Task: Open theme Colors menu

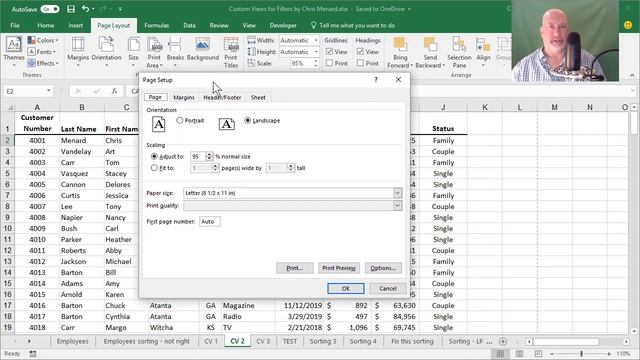Action: click(43, 40)
